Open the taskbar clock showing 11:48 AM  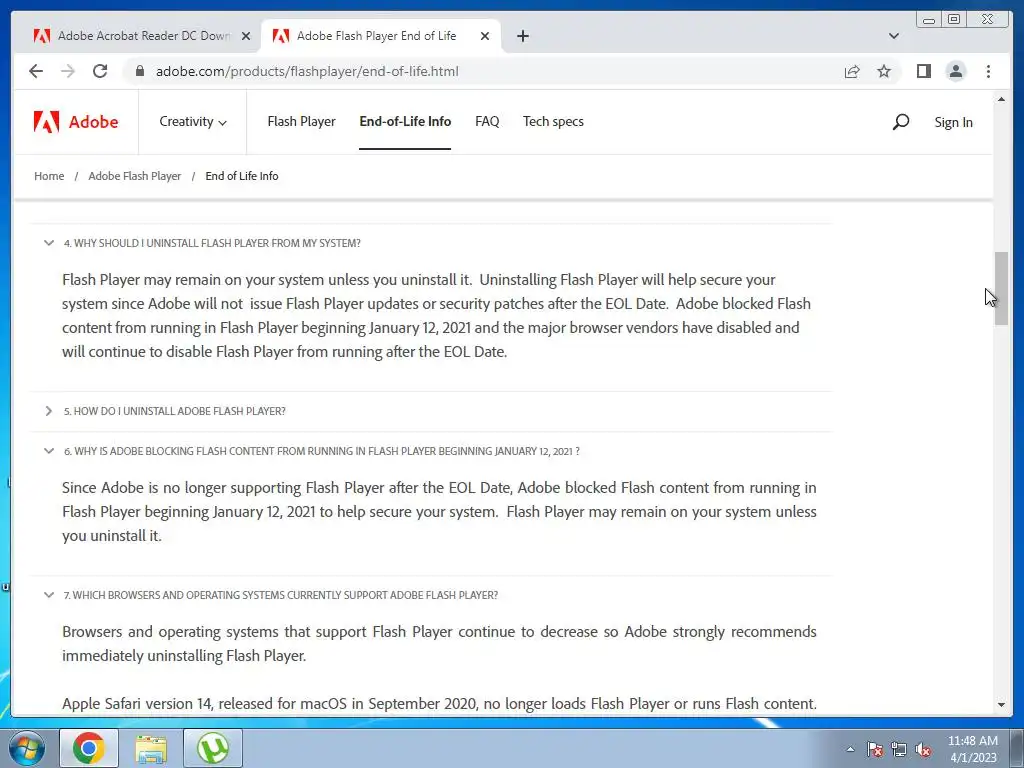(x=972, y=749)
